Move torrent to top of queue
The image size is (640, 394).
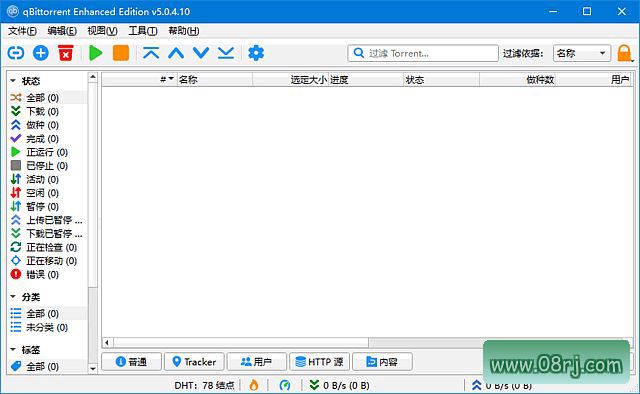click(x=151, y=53)
